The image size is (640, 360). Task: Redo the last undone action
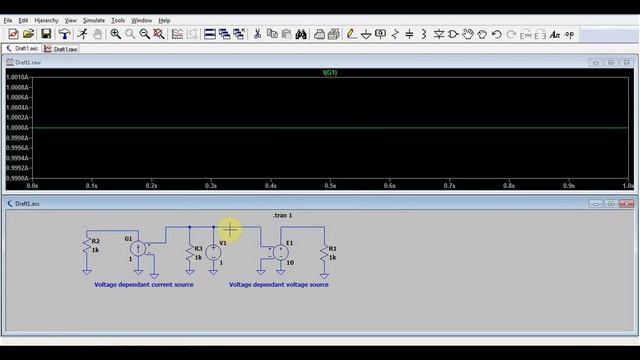[511, 34]
